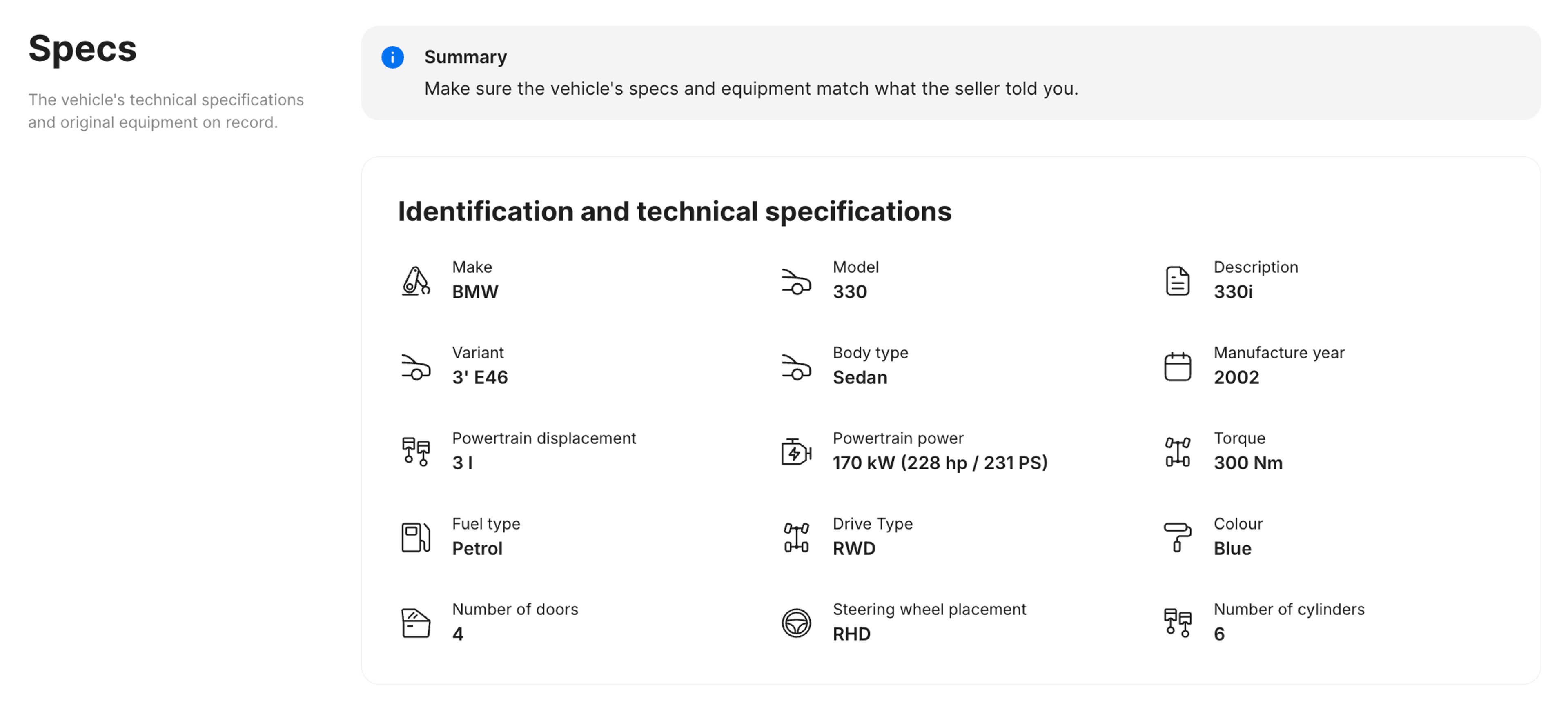Viewport: 1568px width, 712px height.
Task: Click the blue info icon beside Summary
Action: tap(392, 57)
